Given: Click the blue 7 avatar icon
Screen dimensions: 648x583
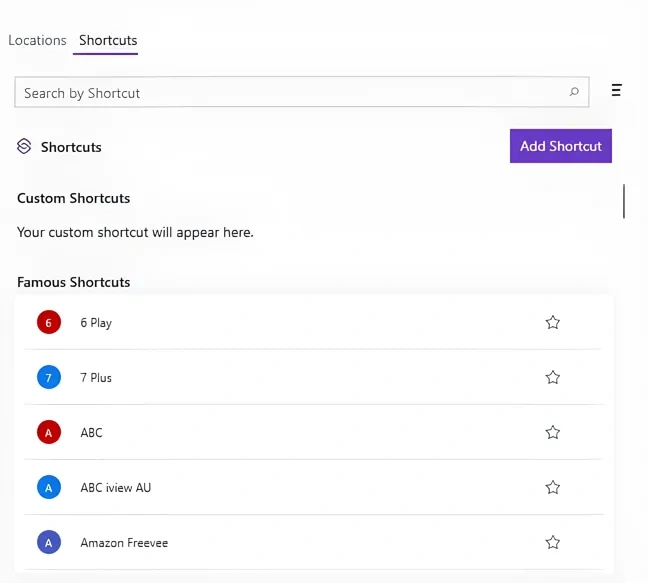Looking at the screenshot, I should click(49, 377).
